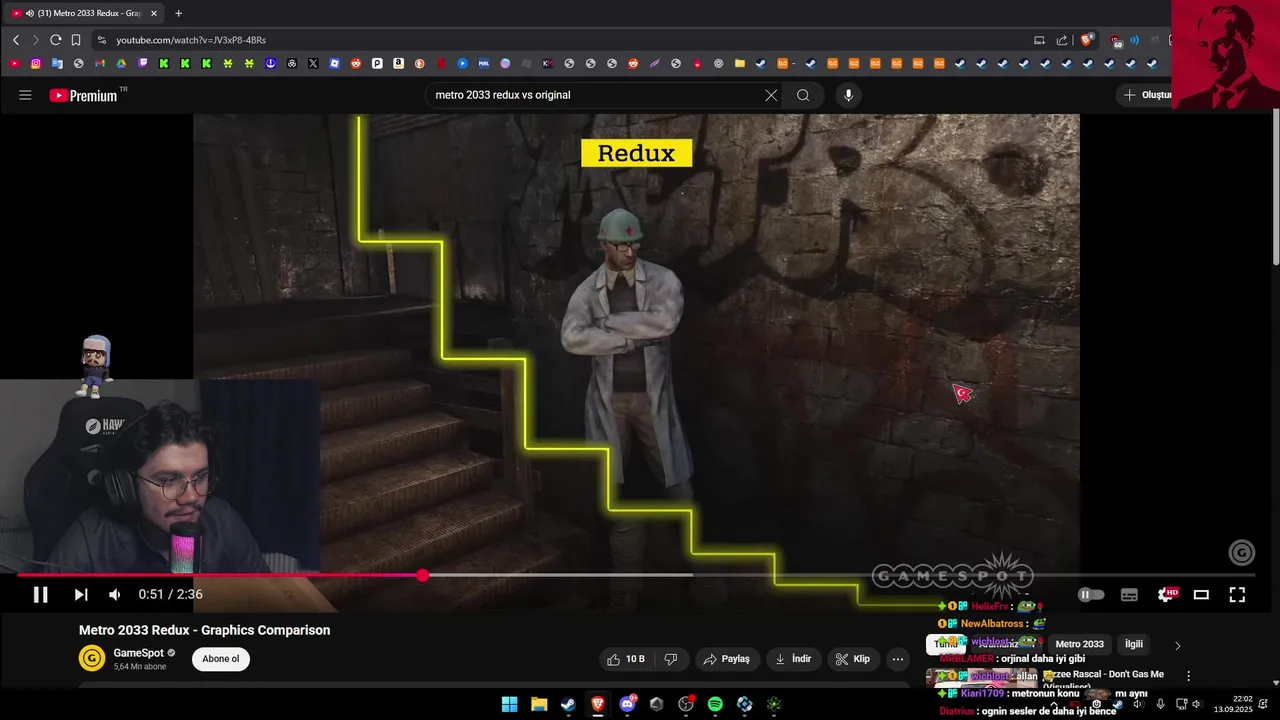Enter fullscreen mode
The image size is (1280, 720).
1237,595
